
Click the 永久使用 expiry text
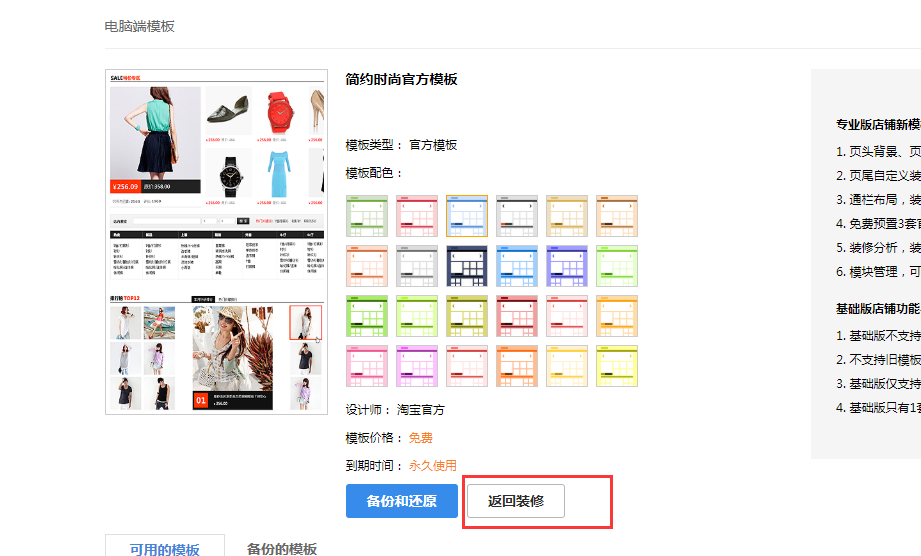click(x=433, y=466)
